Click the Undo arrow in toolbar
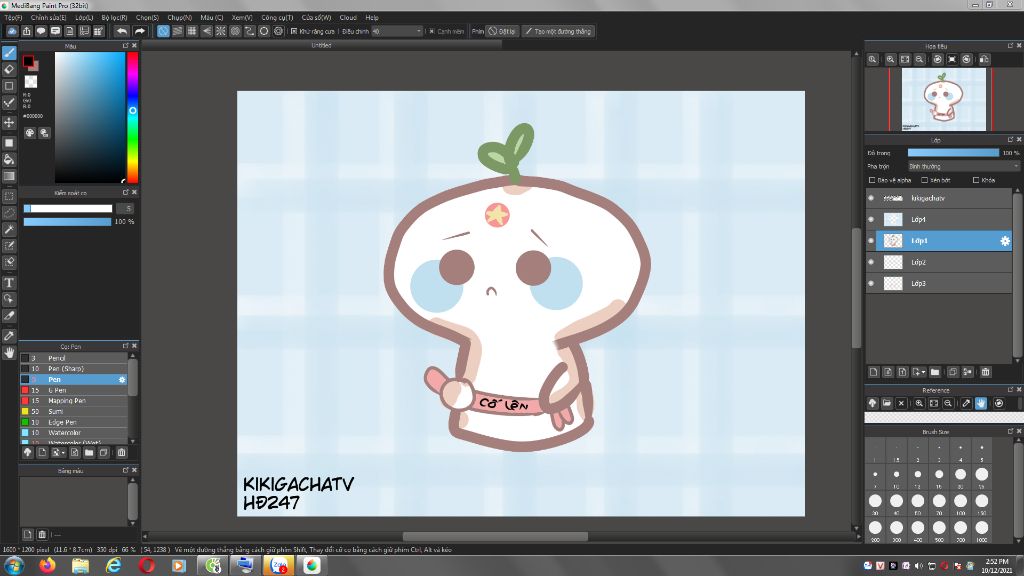The height and width of the screenshot is (576, 1024). [122, 31]
